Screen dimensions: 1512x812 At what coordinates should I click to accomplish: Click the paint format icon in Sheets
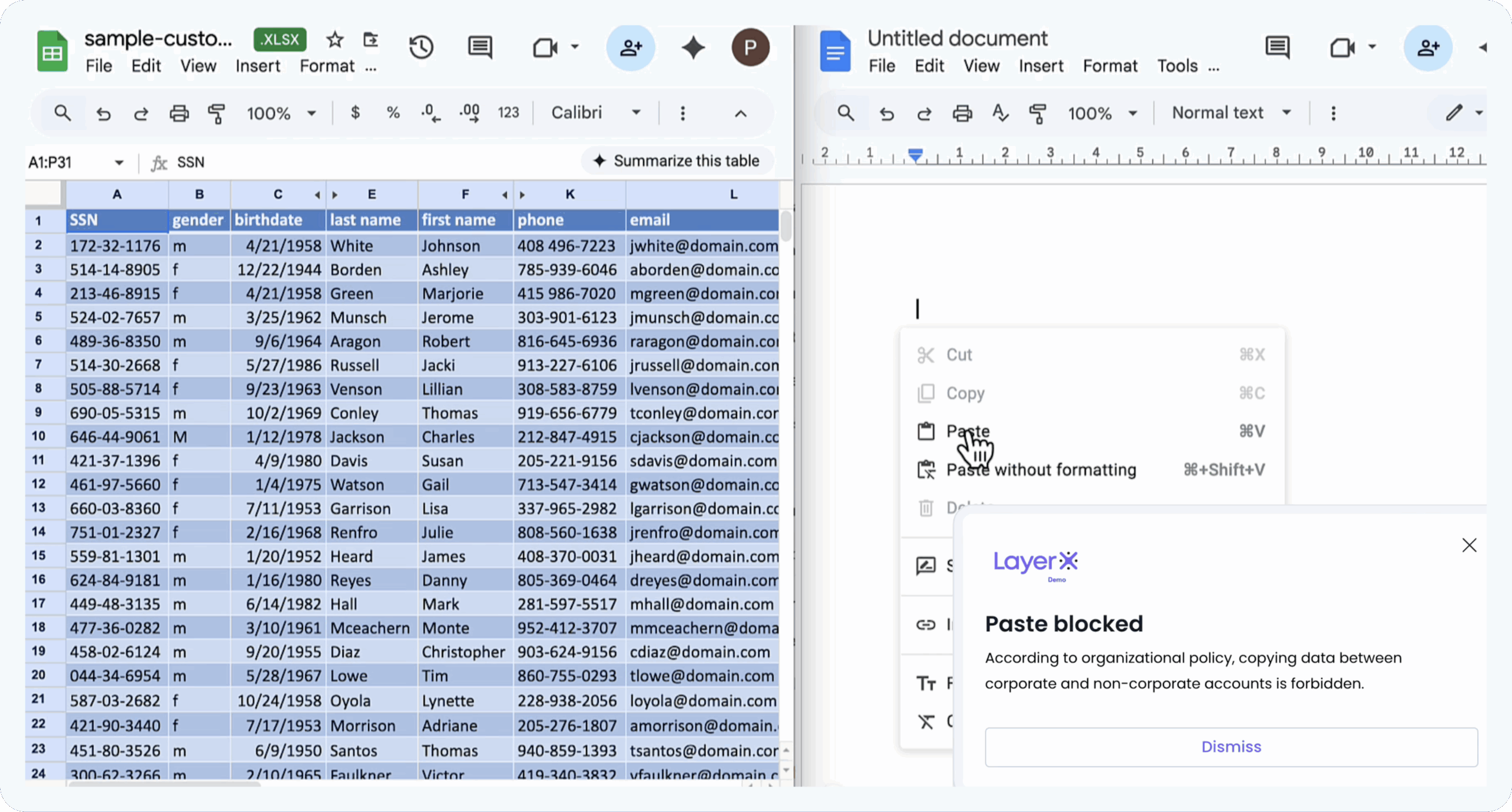pos(217,113)
